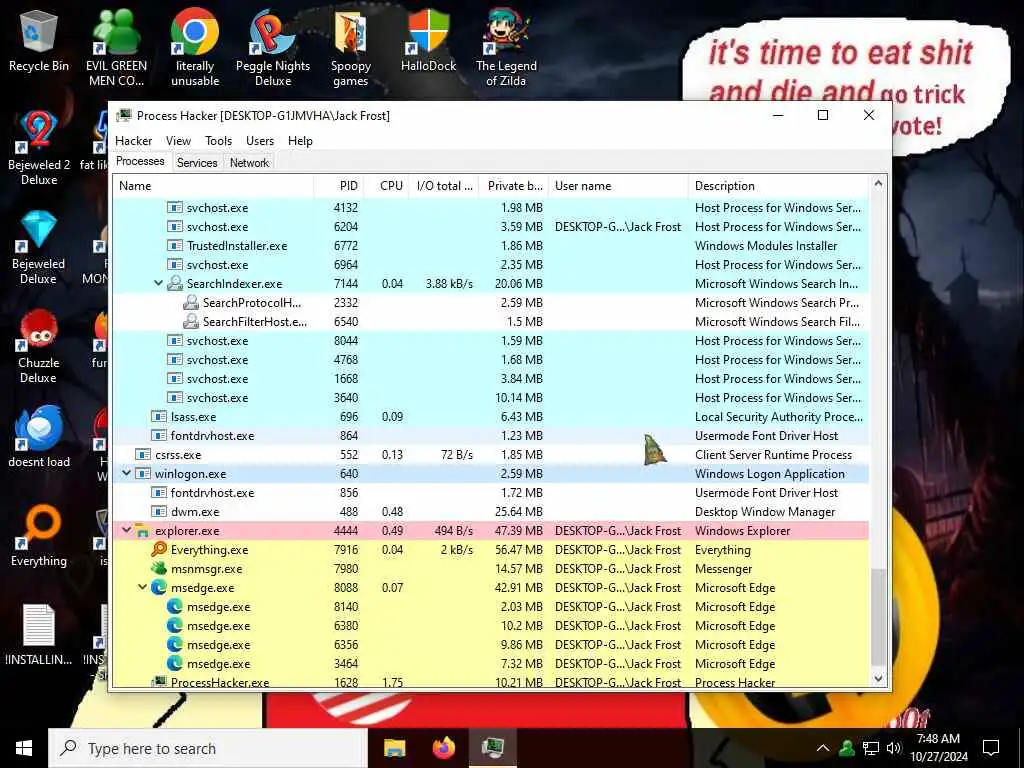This screenshot has width=1024, height=768.
Task: Sort by the User name column header
Action: click(618, 185)
